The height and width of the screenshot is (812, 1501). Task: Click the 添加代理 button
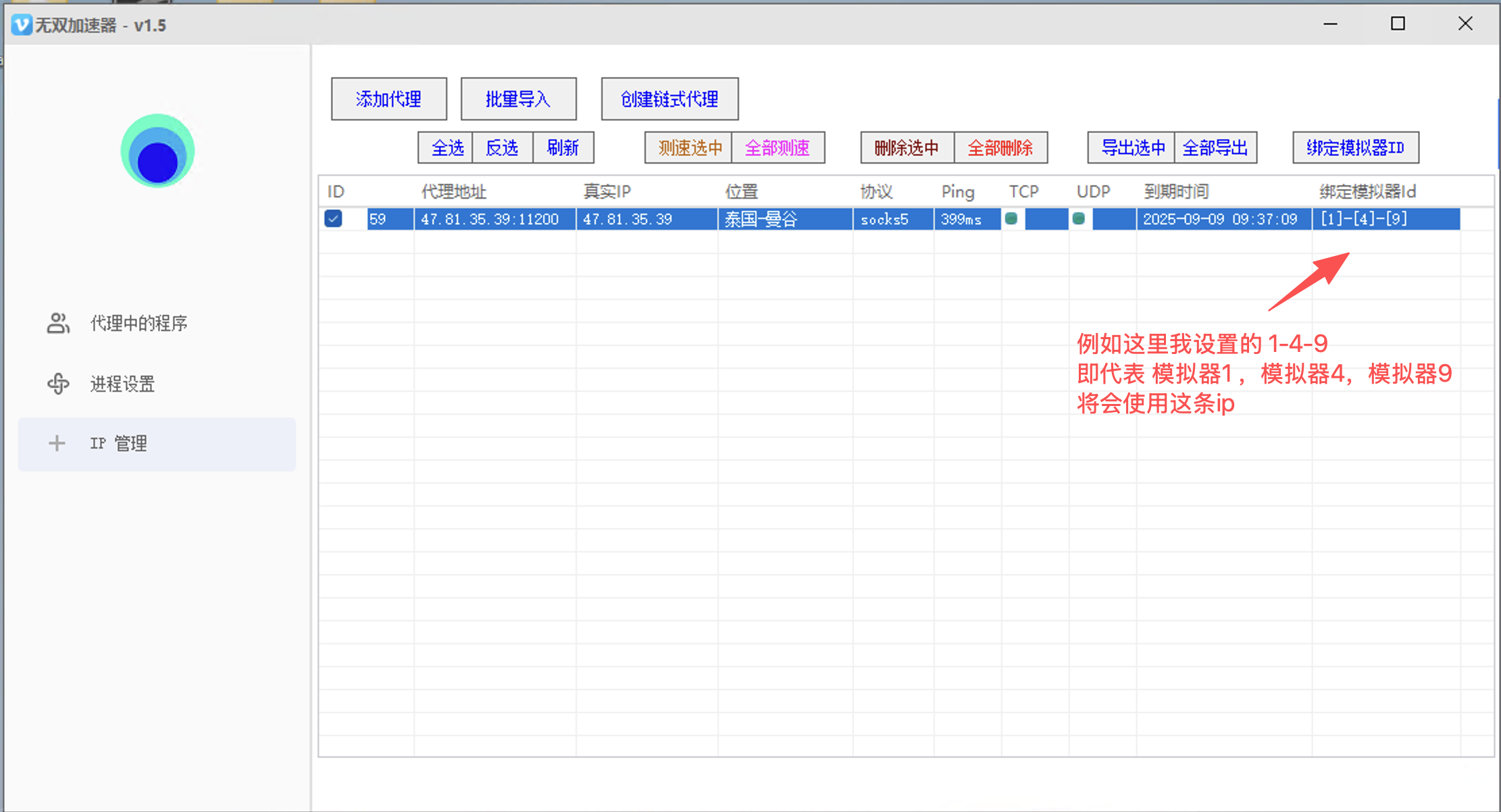[388, 99]
